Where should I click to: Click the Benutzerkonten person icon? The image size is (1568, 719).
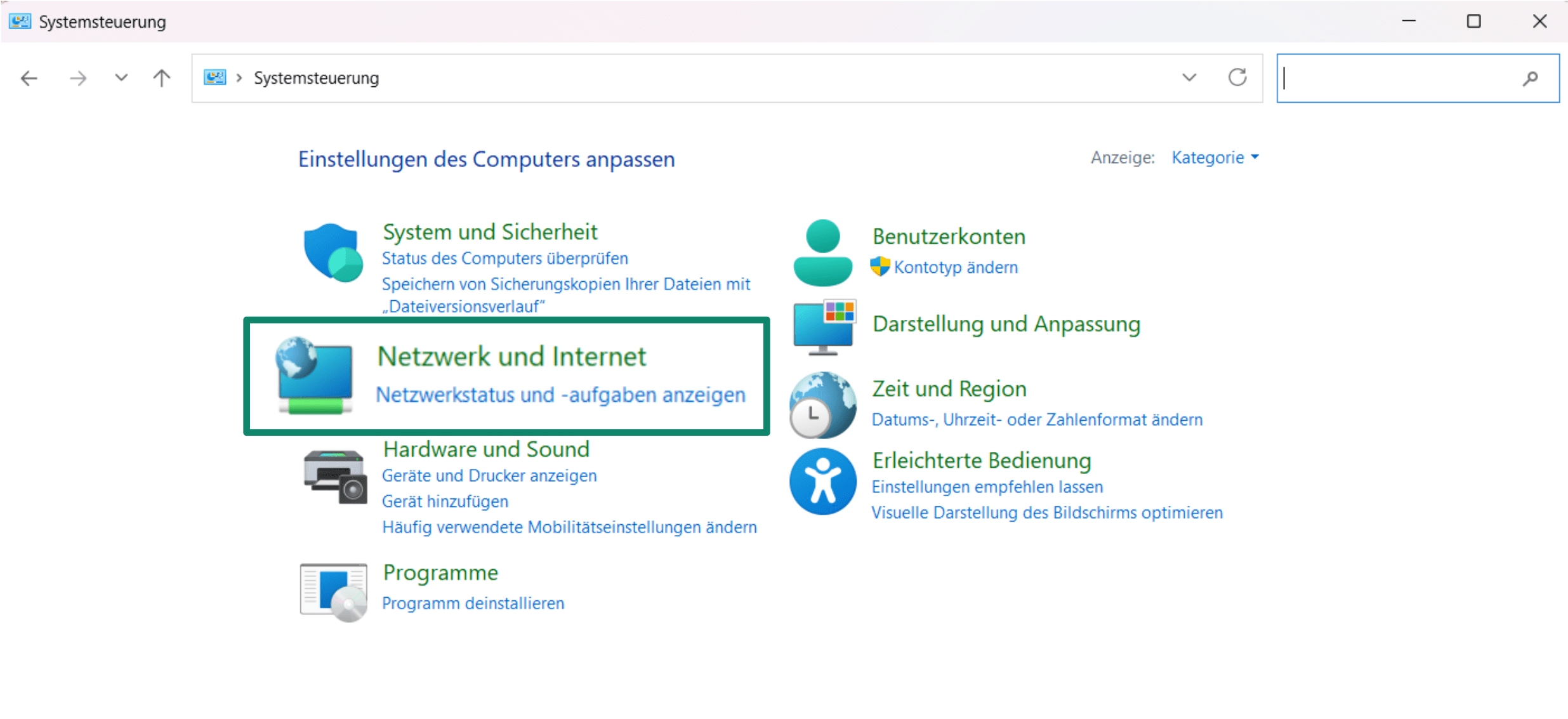click(822, 252)
